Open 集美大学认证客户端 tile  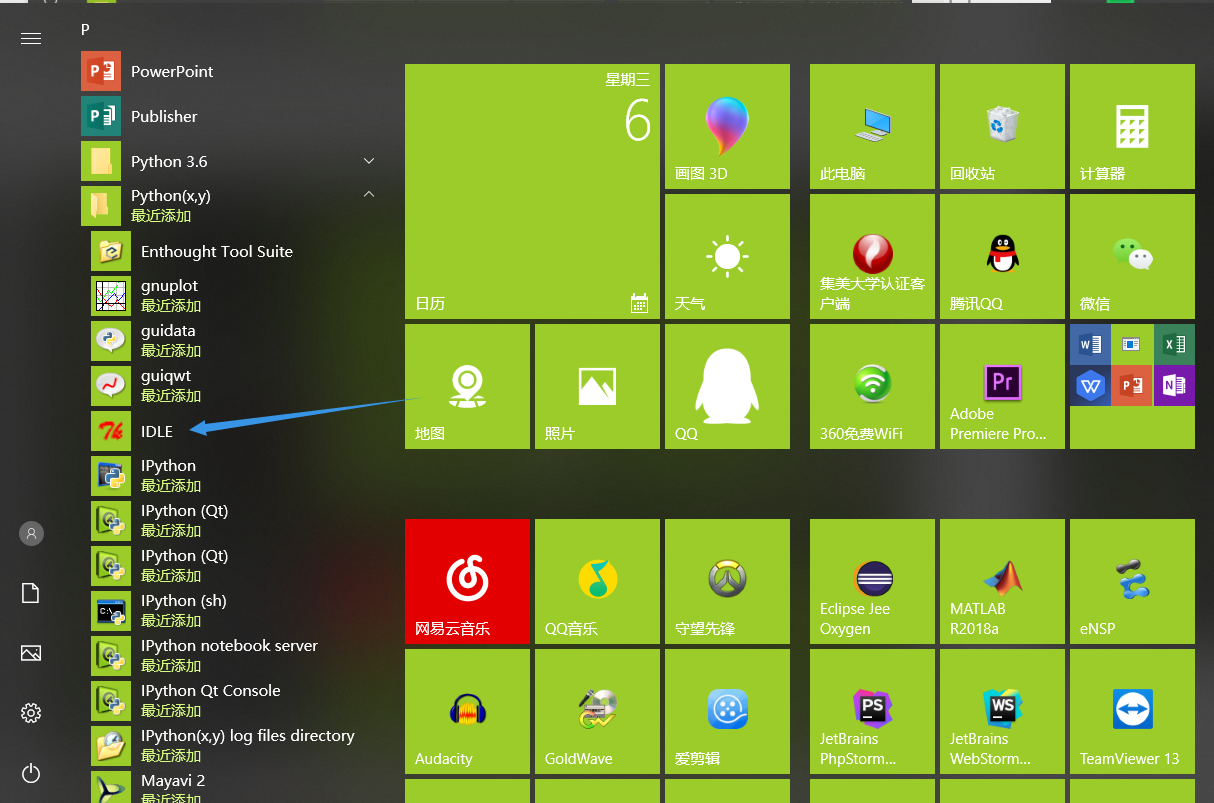[872, 256]
